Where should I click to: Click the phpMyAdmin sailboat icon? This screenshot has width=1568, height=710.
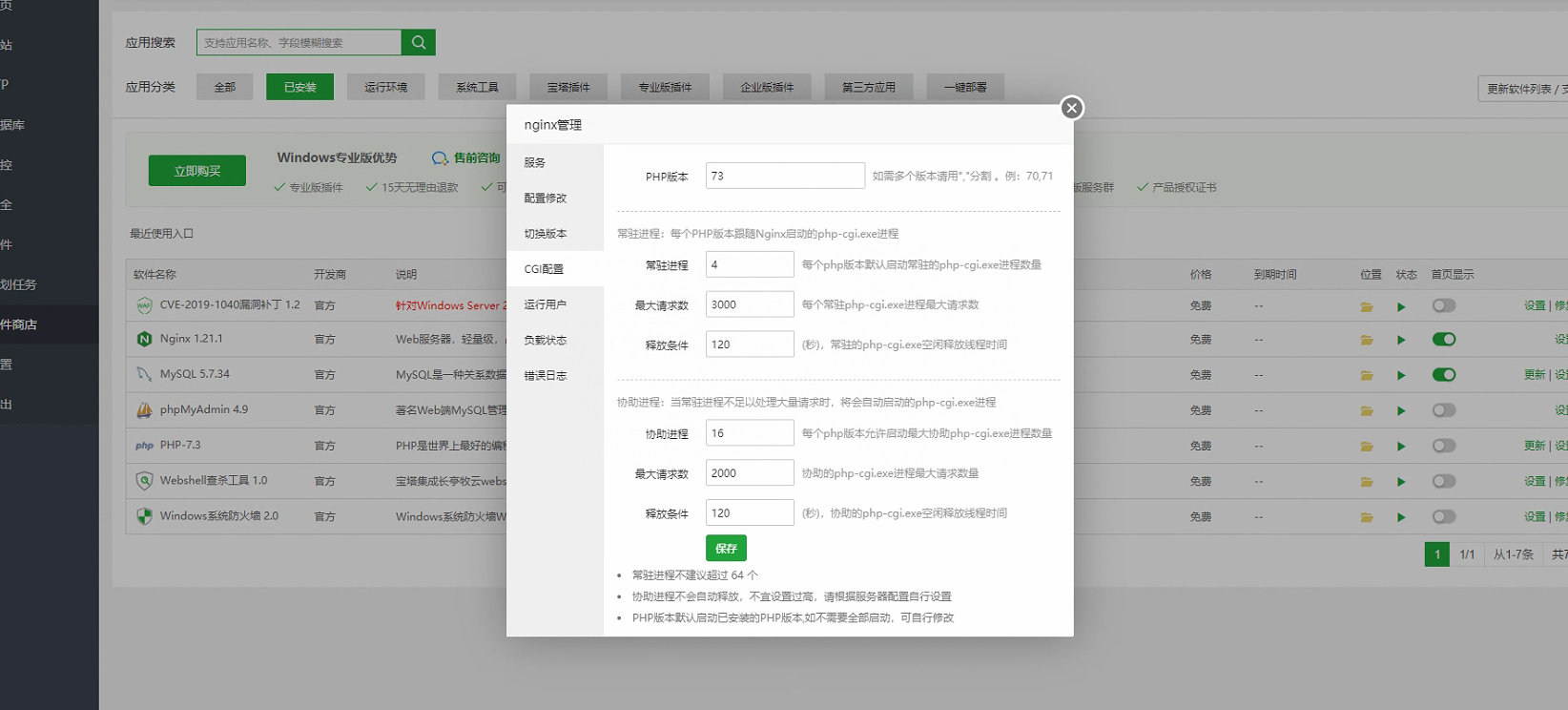click(144, 409)
